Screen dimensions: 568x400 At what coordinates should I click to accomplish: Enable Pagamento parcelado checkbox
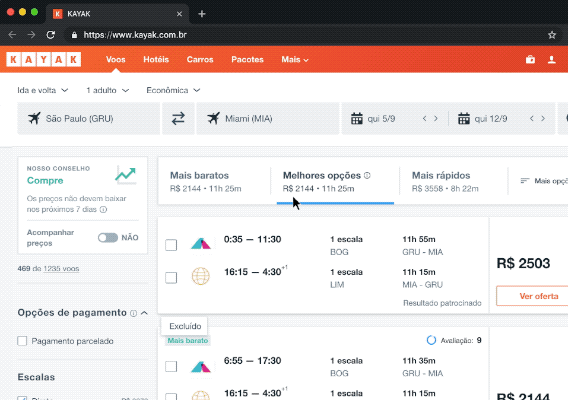click(x=22, y=341)
